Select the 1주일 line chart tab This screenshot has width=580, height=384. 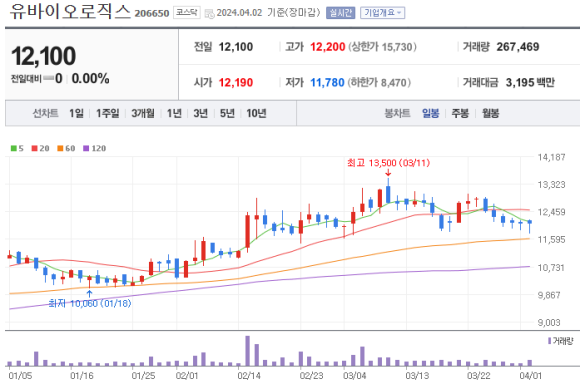click(108, 113)
